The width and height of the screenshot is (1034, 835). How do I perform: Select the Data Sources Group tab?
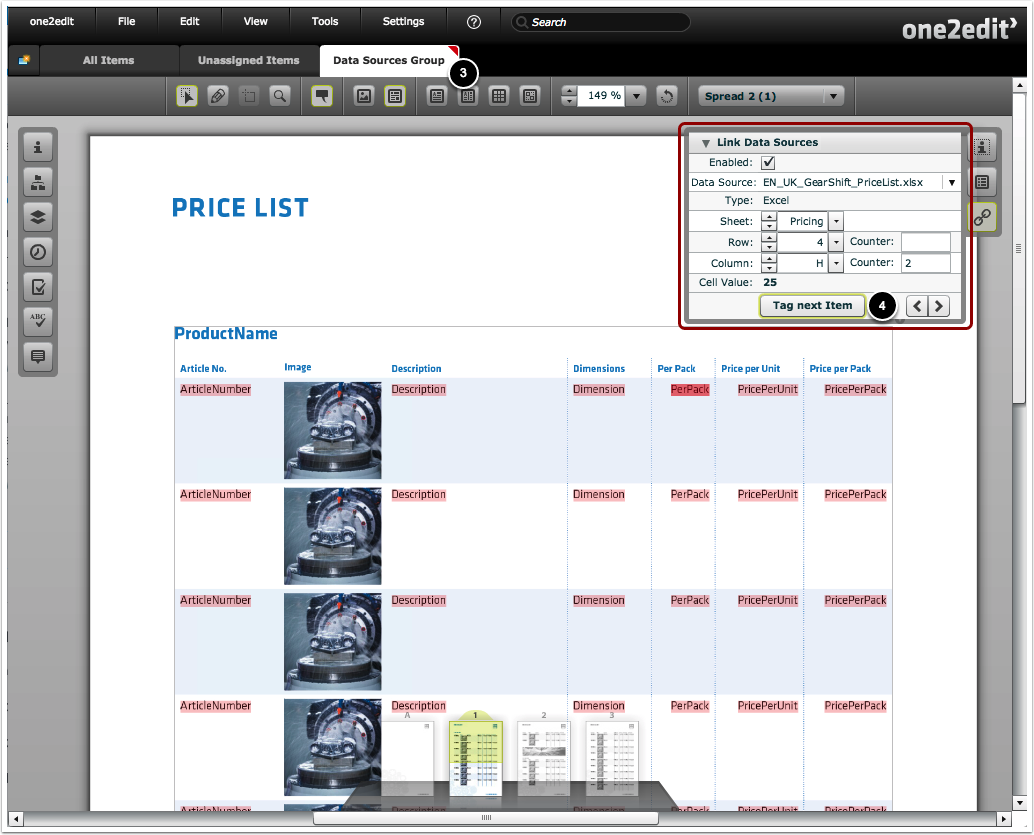pos(388,61)
